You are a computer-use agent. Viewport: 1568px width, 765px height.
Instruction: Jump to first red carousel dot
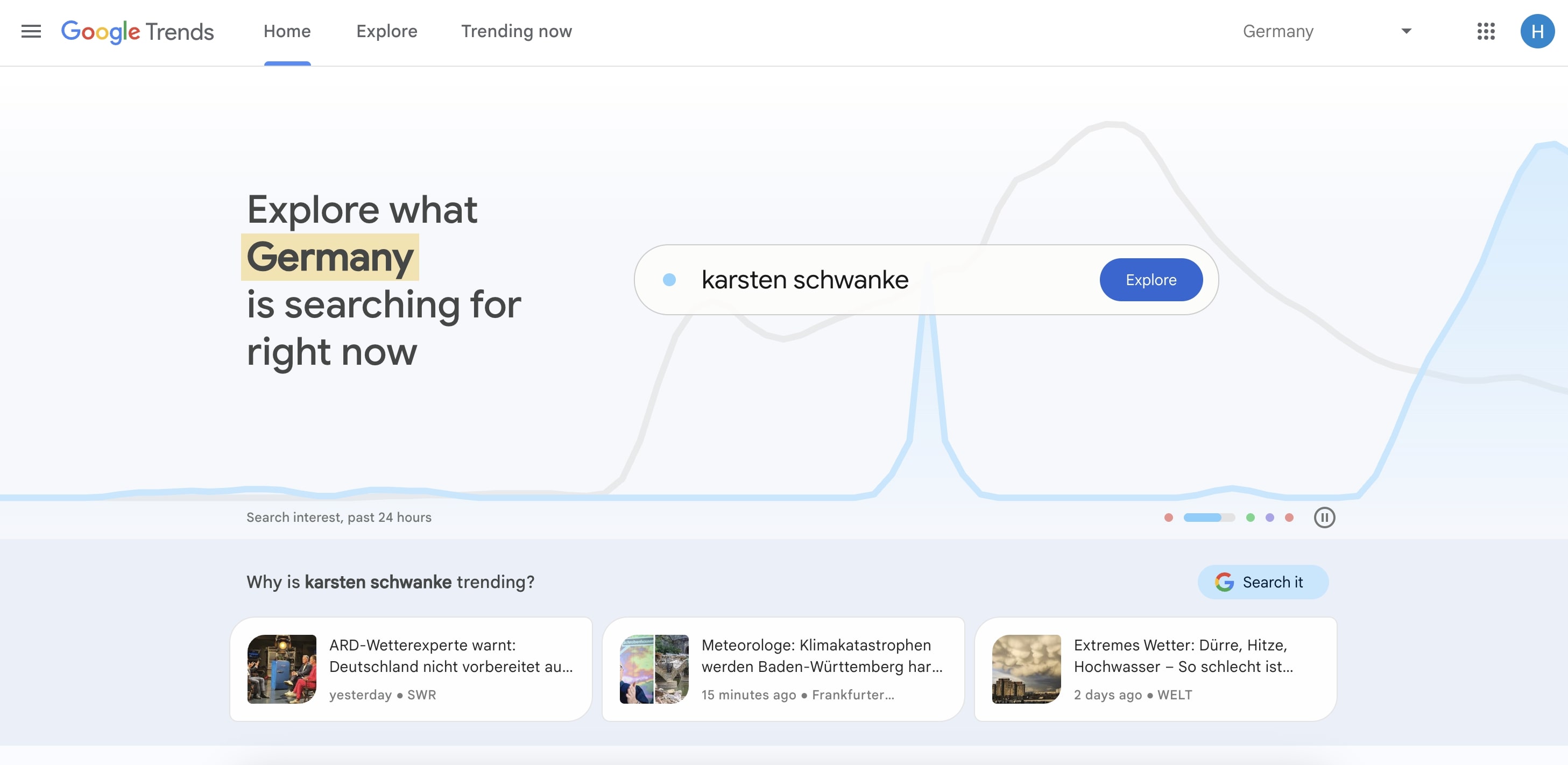(x=1168, y=518)
